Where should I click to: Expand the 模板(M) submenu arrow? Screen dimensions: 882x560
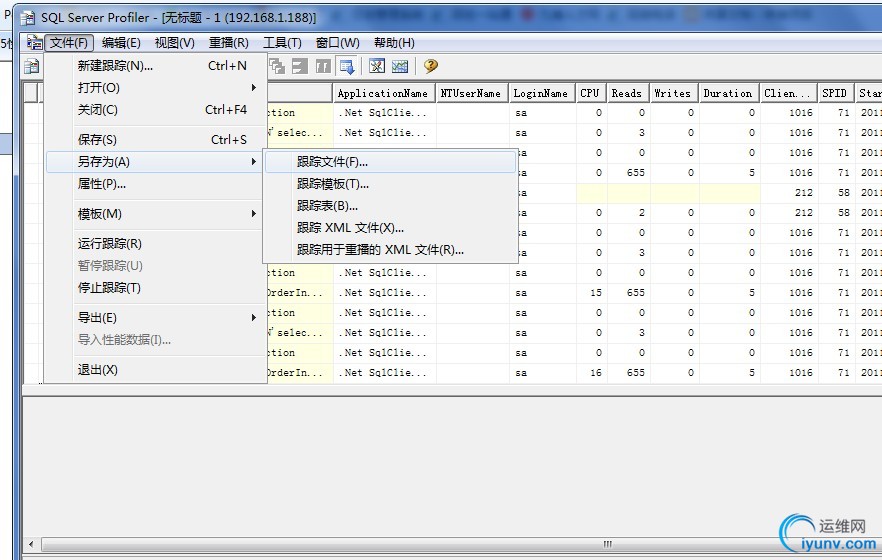(x=254, y=214)
